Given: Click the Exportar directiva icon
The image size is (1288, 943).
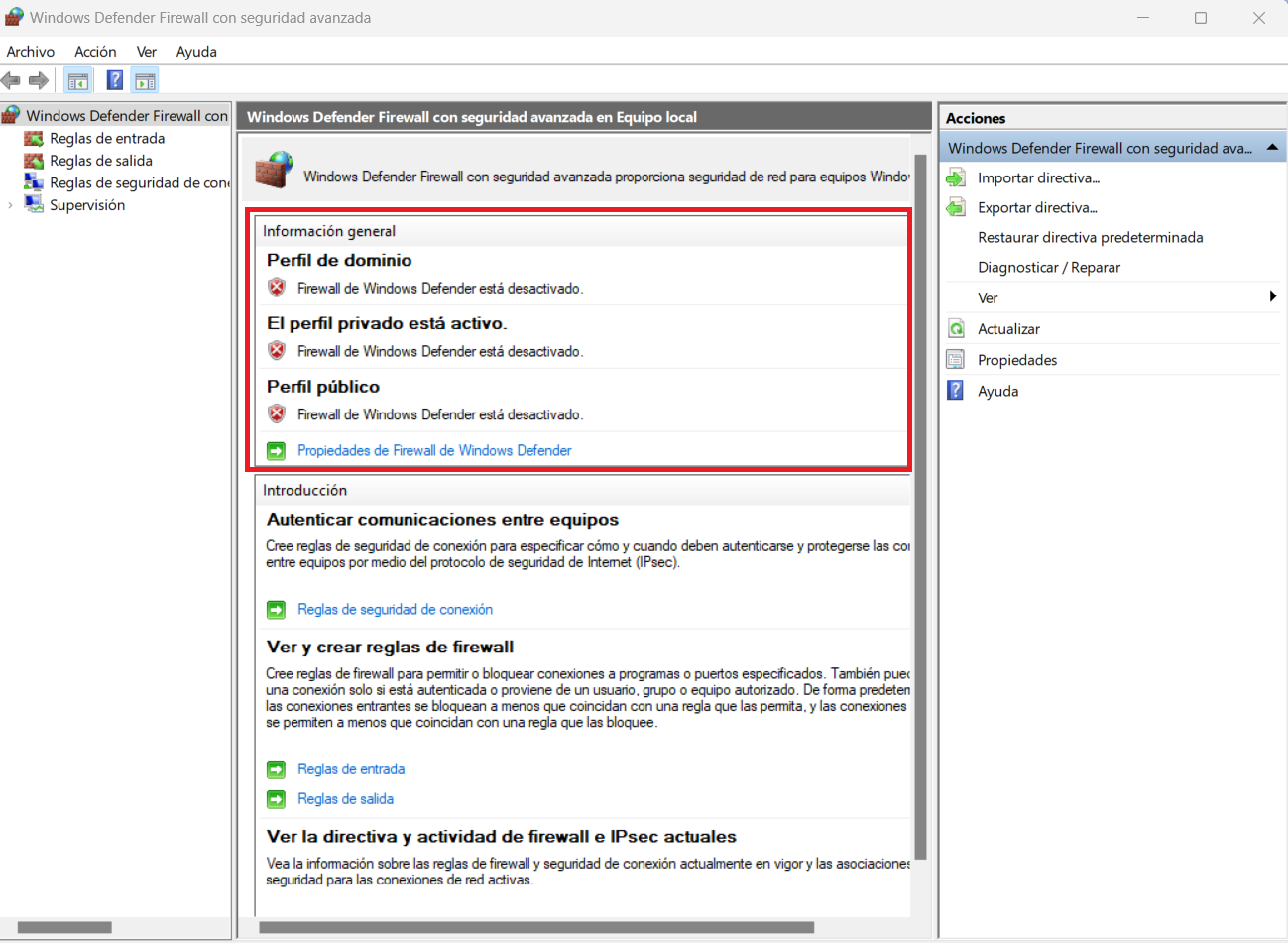Looking at the screenshot, I should click(956, 208).
